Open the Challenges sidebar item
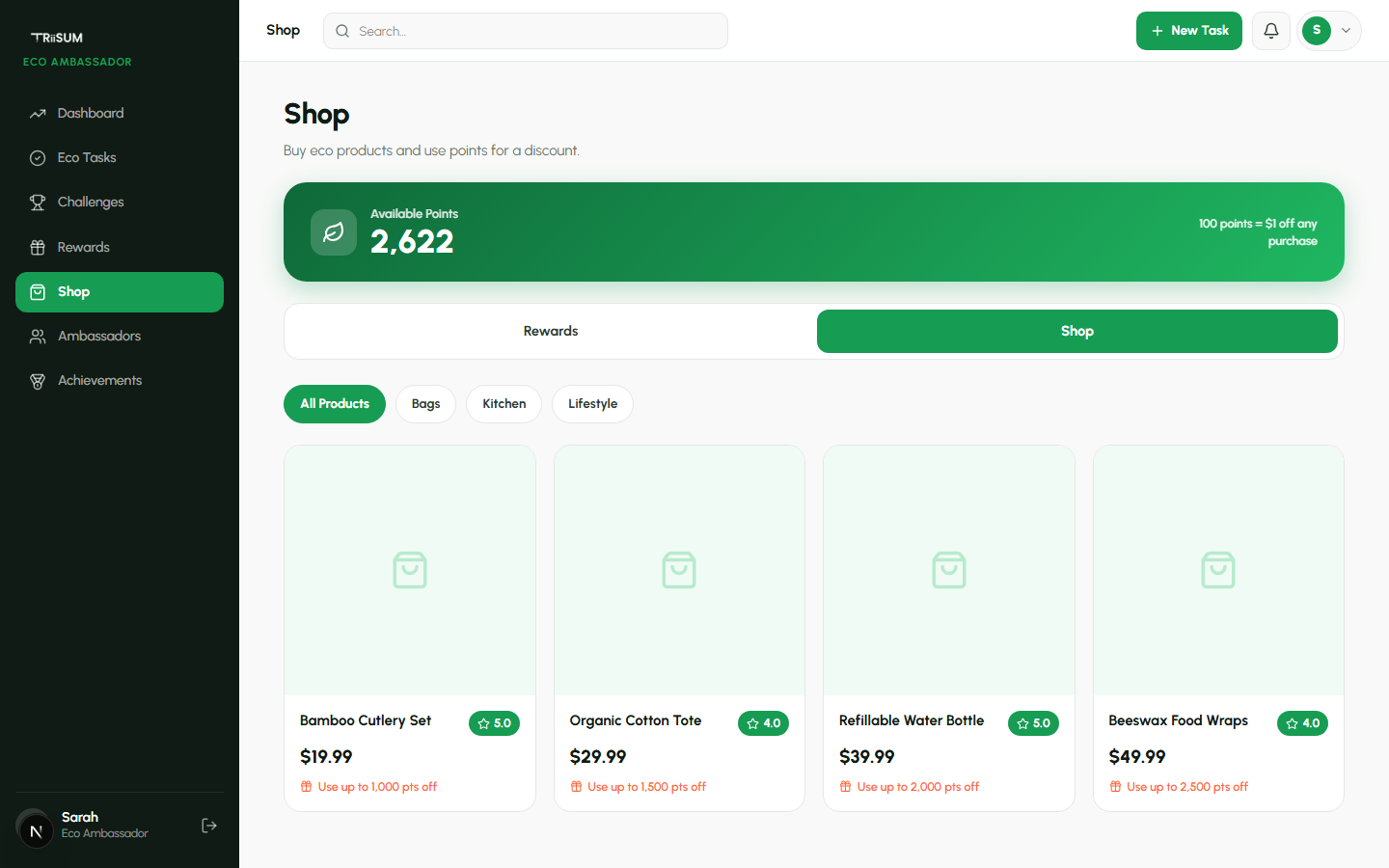Viewport: 1389px width, 868px height. [120, 203]
